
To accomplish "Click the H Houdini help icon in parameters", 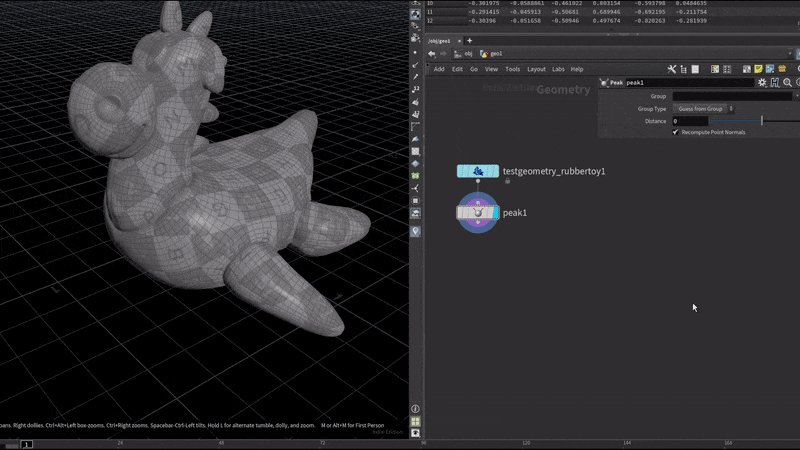I will [x=774, y=82].
